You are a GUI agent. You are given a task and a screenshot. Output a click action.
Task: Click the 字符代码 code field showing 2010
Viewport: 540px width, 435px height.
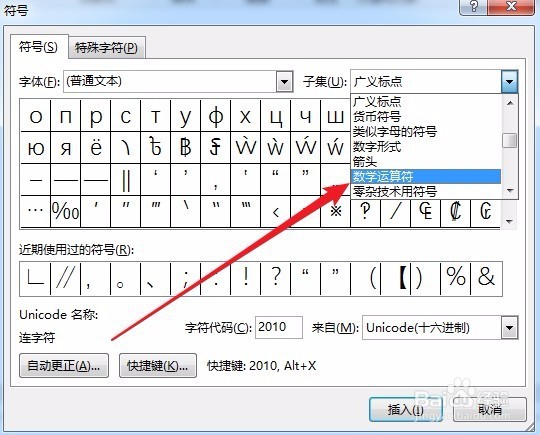(279, 327)
